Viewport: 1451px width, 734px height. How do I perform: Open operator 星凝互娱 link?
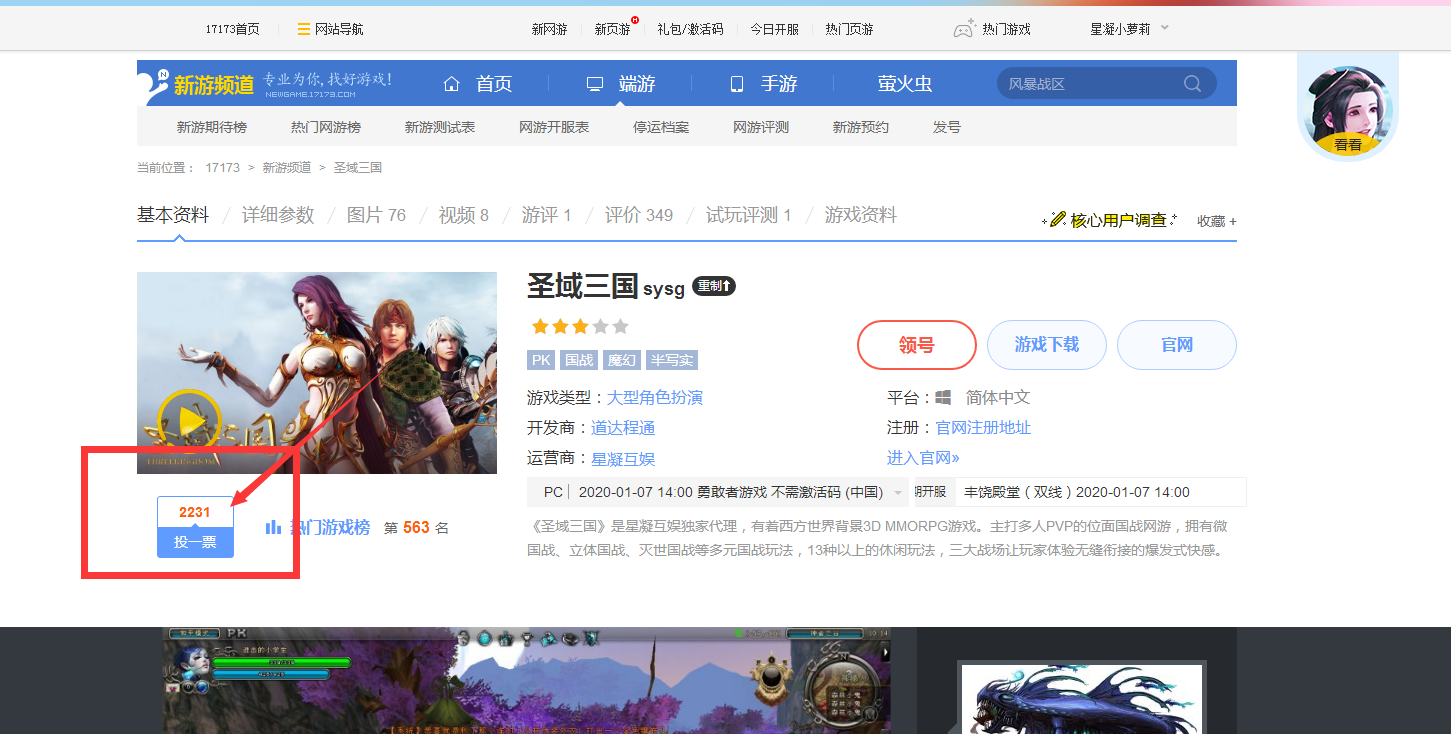(623, 459)
